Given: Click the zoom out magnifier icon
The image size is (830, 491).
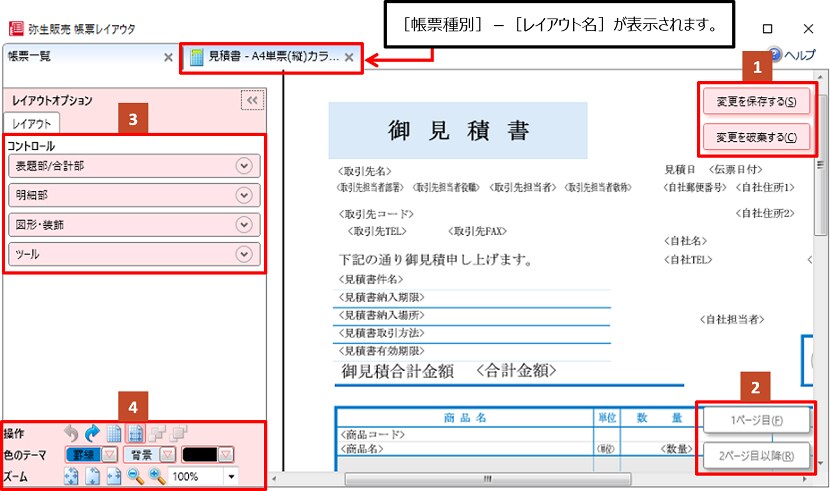Looking at the screenshot, I should (x=135, y=476).
